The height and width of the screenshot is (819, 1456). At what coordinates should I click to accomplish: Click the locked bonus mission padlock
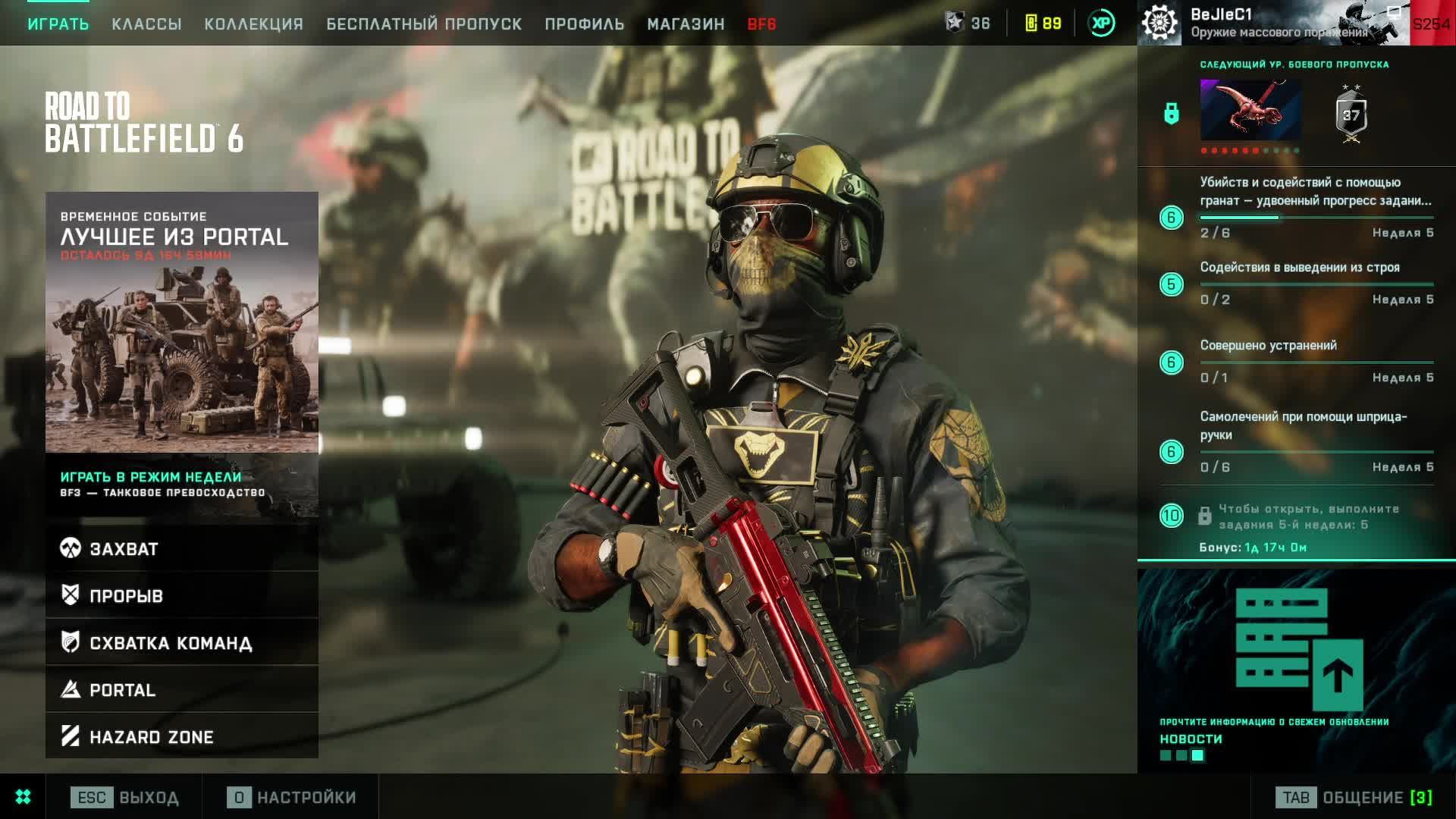1204,516
